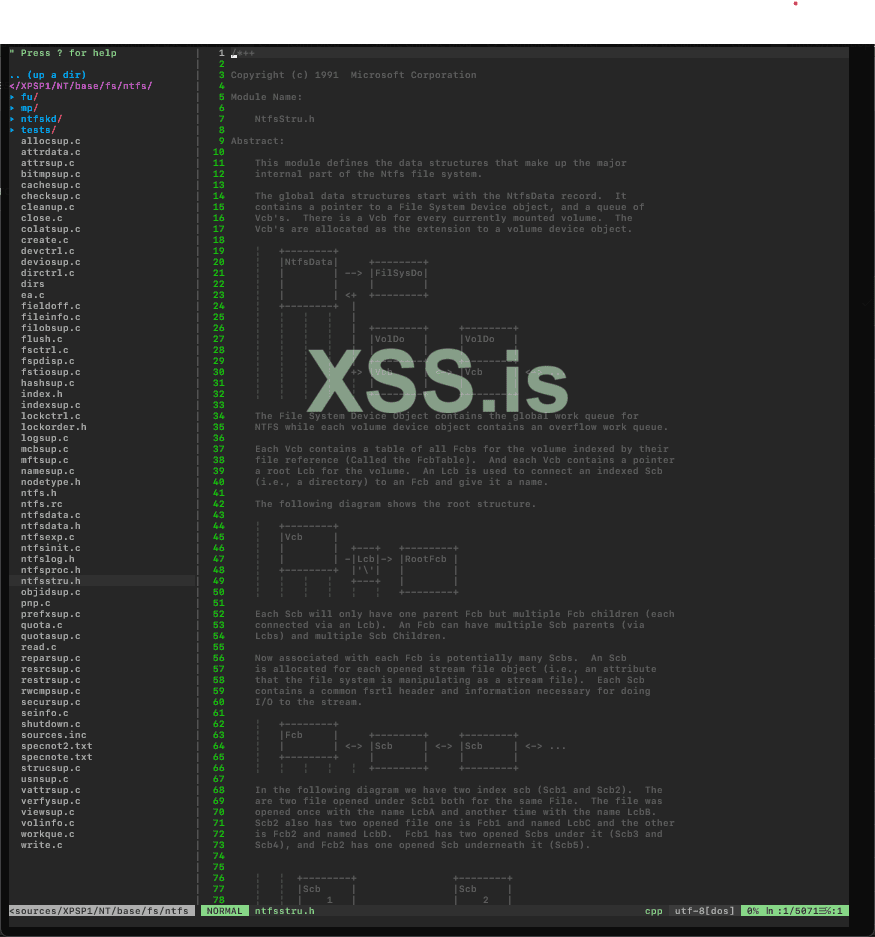Viewport: 875px width, 937px height.
Task: Select fsctrl.c file
Action: coord(45,350)
